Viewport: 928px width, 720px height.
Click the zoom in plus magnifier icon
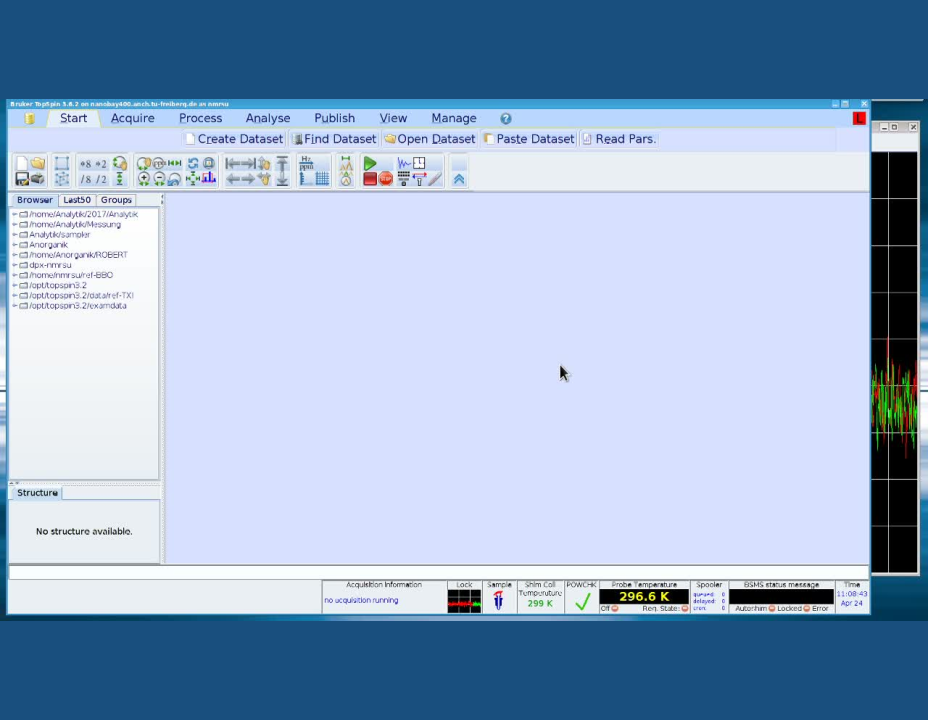click(144, 179)
